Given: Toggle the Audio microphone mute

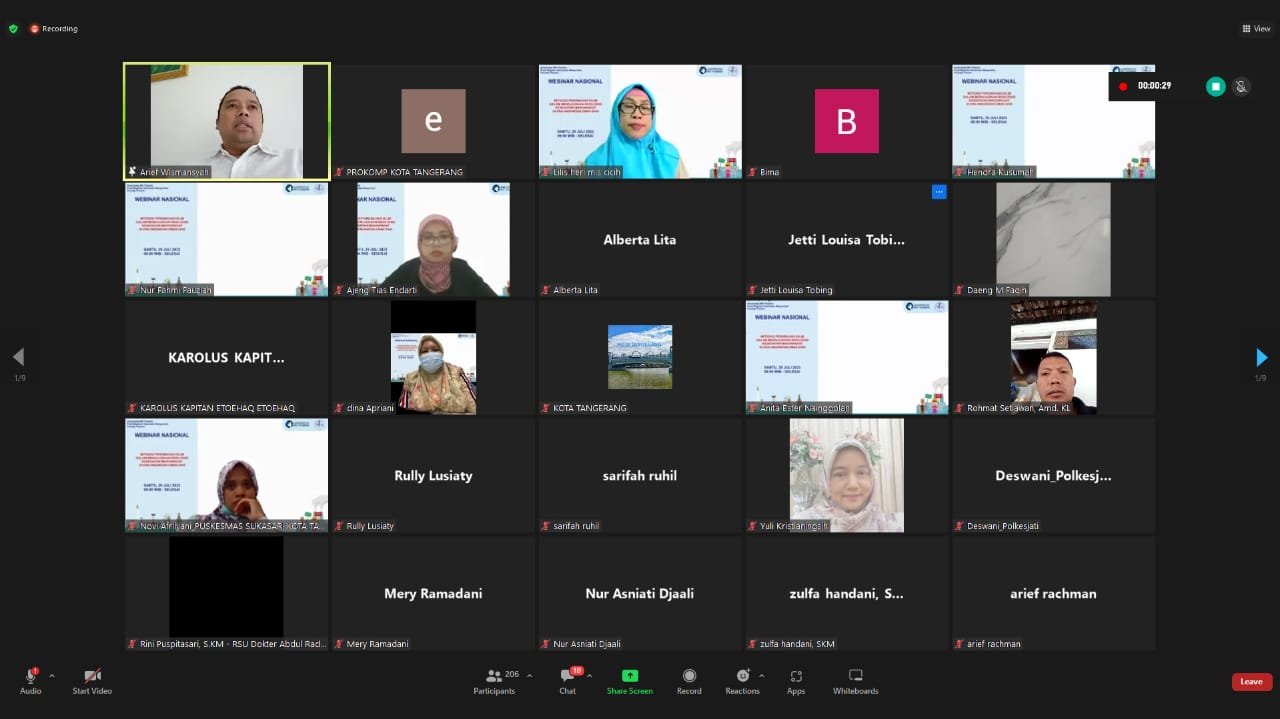Looking at the screenshot, I should 30,677.
